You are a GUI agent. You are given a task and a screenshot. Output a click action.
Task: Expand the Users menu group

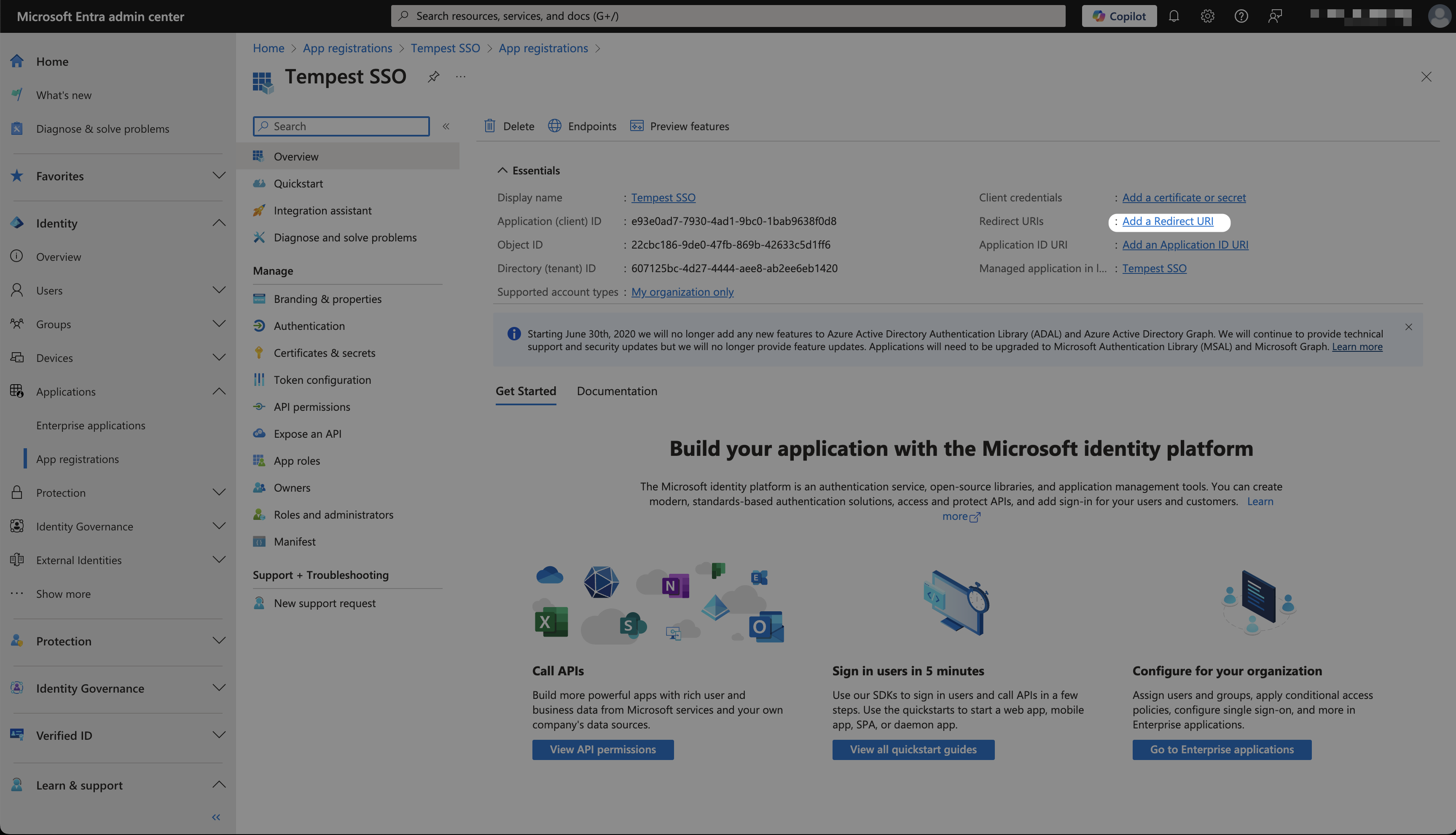point(219,290)
